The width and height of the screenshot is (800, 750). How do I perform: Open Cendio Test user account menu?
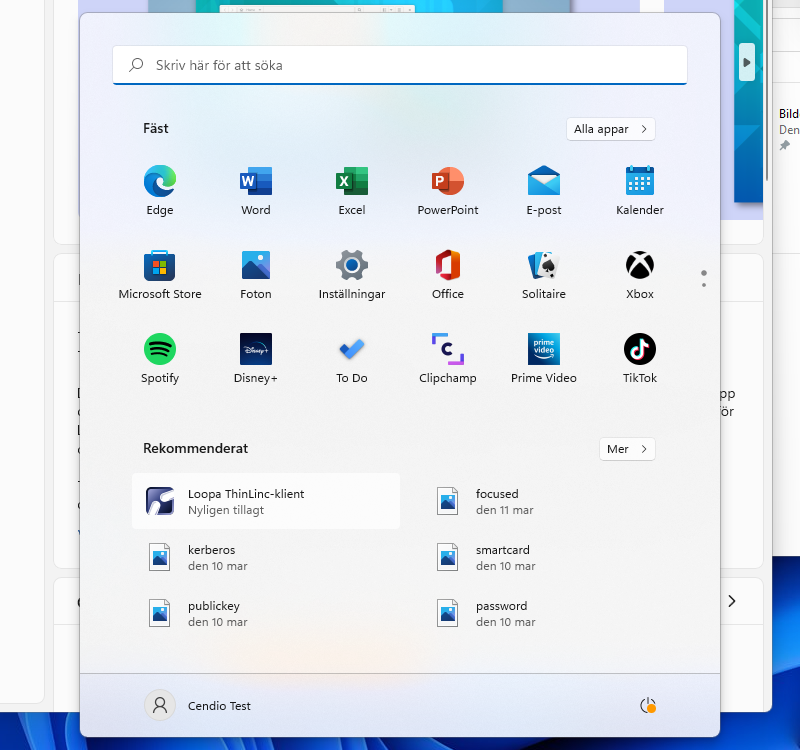(x=198, y=706)
